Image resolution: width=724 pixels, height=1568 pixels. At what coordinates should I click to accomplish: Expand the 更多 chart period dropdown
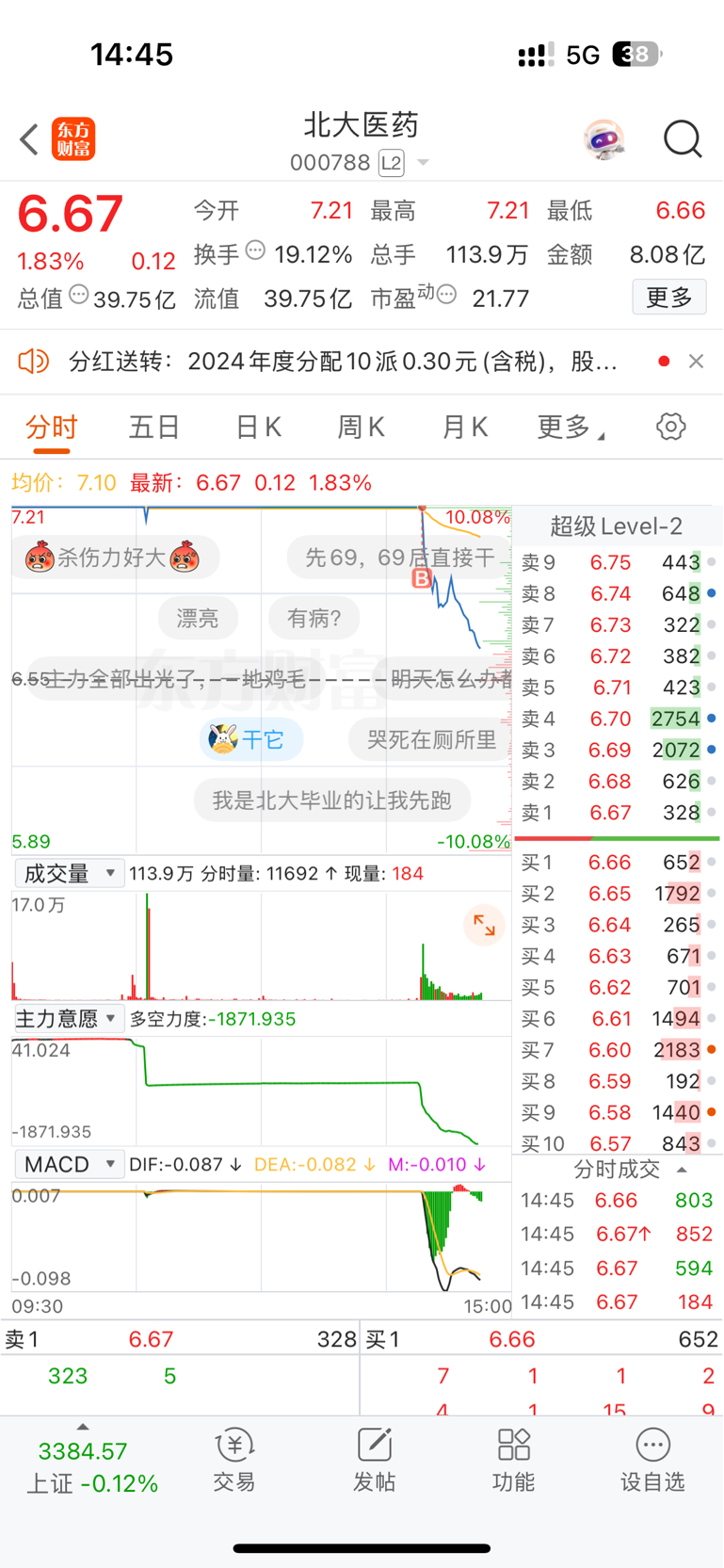click(571, 428)
